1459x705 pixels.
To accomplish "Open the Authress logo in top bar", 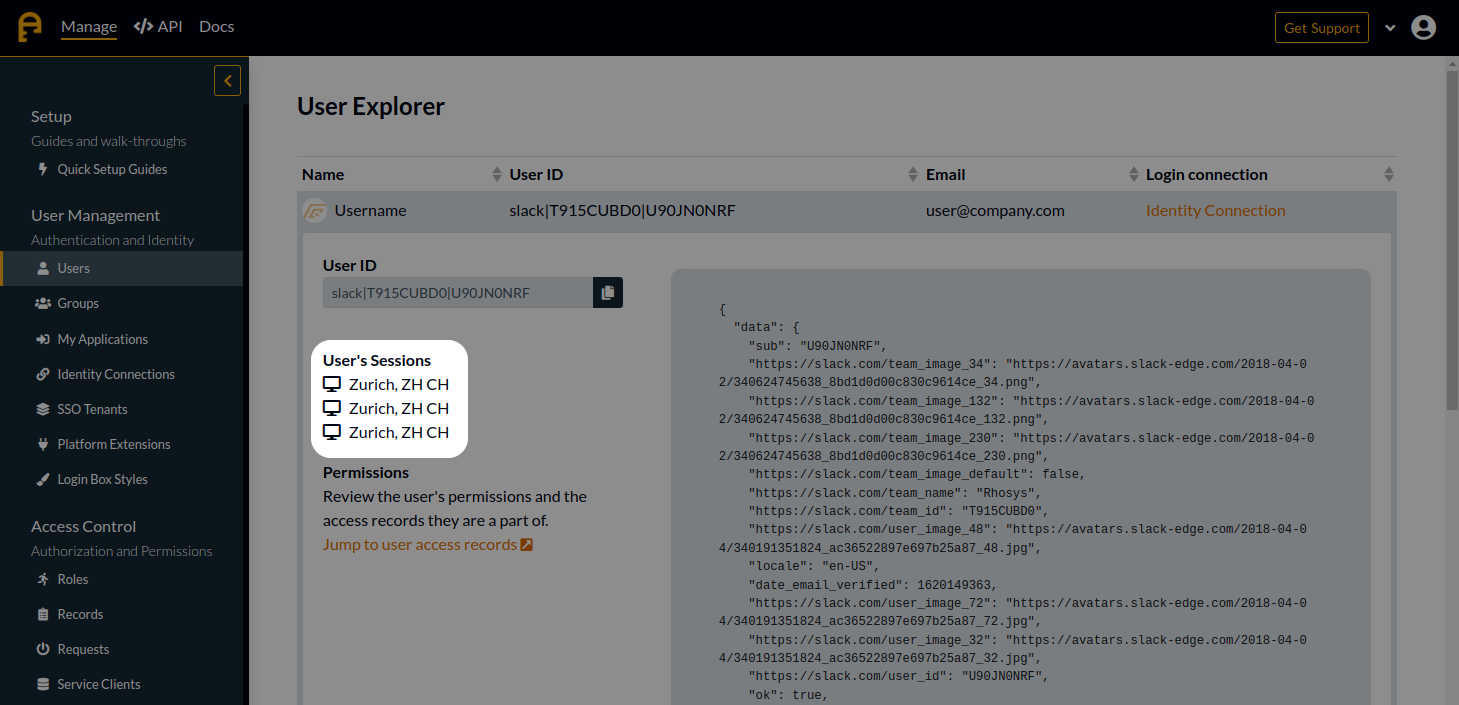I will 29,27.
